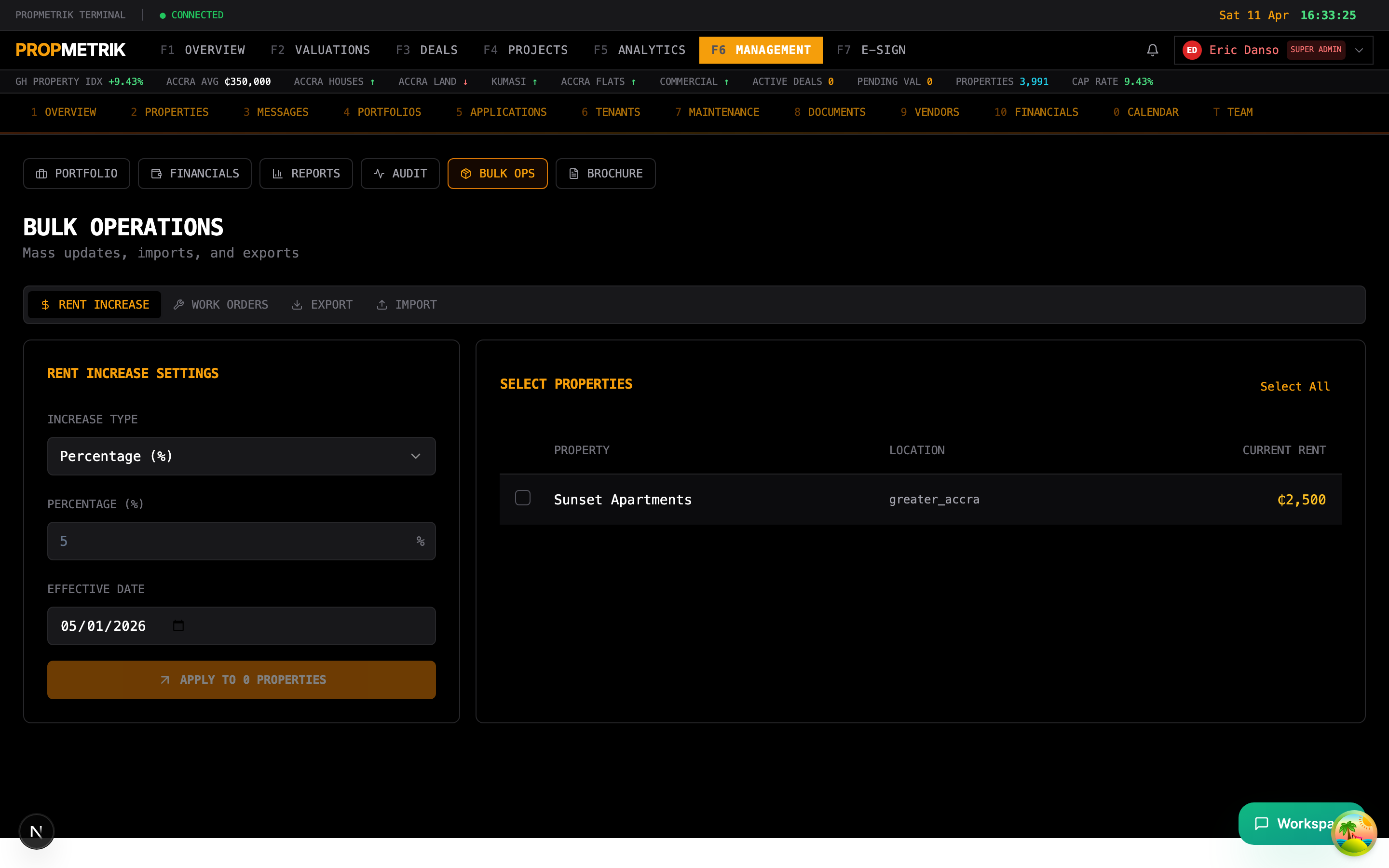
Task: Open the Portfolio view button
Action: click(x=76, y=174)
